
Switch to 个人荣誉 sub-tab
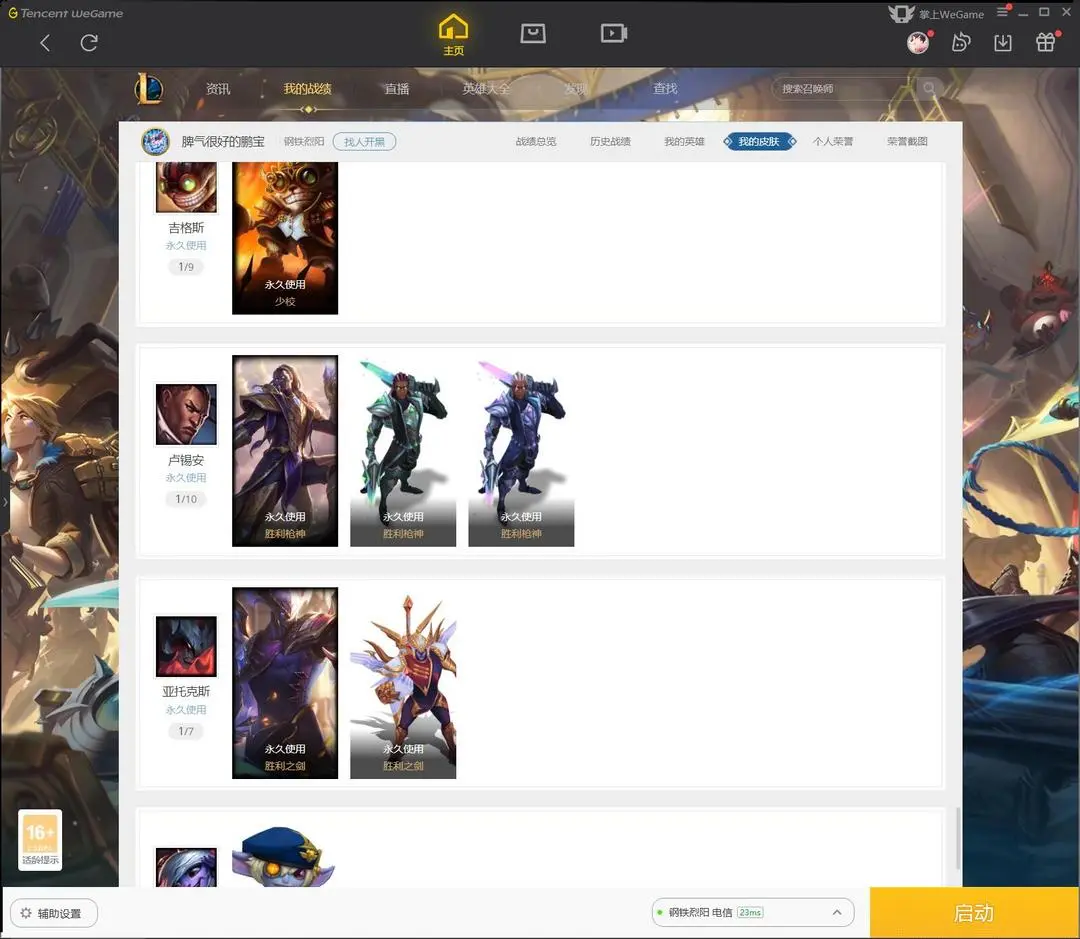tap(833, 142)
